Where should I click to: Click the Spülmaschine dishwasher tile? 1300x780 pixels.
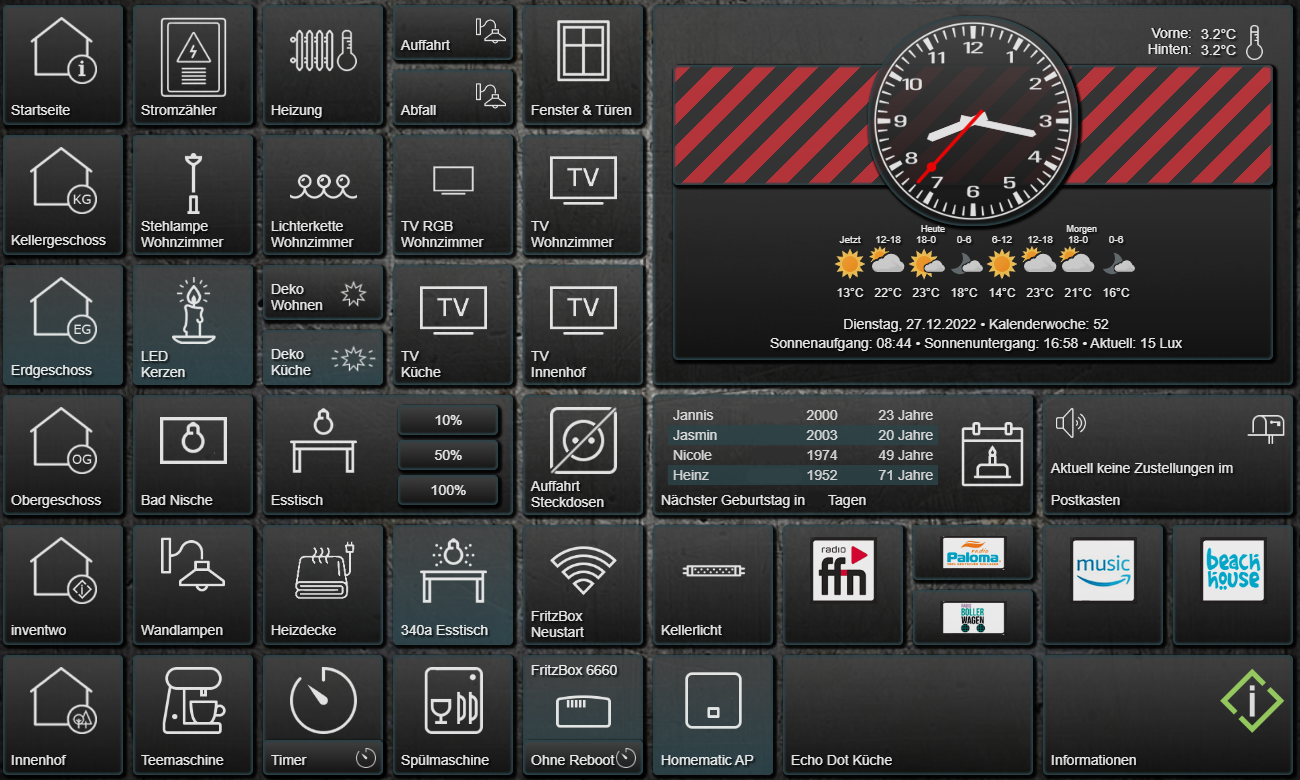click(x=453, y=715)
